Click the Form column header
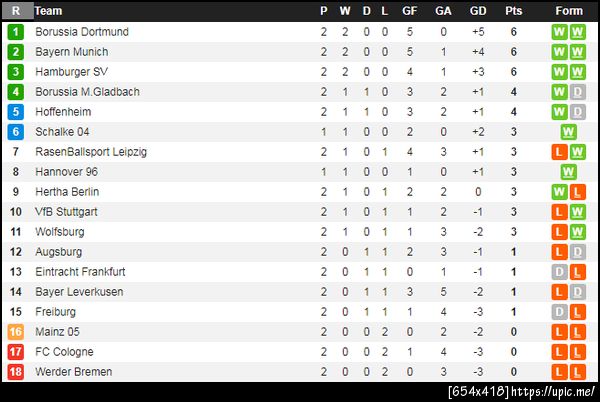Image resolution: width=600 pixels, height=402 pixels. pos(568,11)
